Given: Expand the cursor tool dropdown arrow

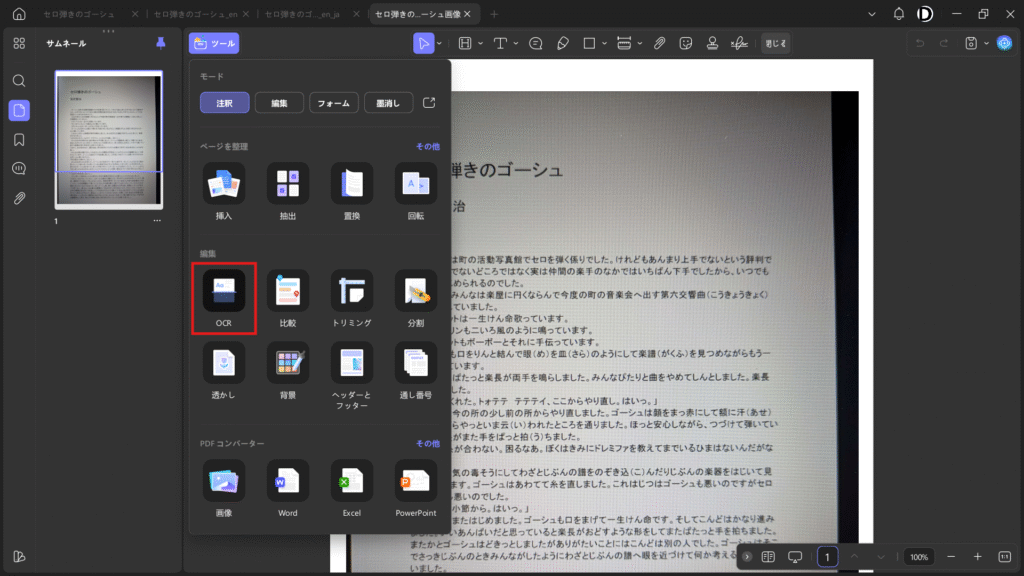Looking at the screenshot, I should click(x=439, y=43).
